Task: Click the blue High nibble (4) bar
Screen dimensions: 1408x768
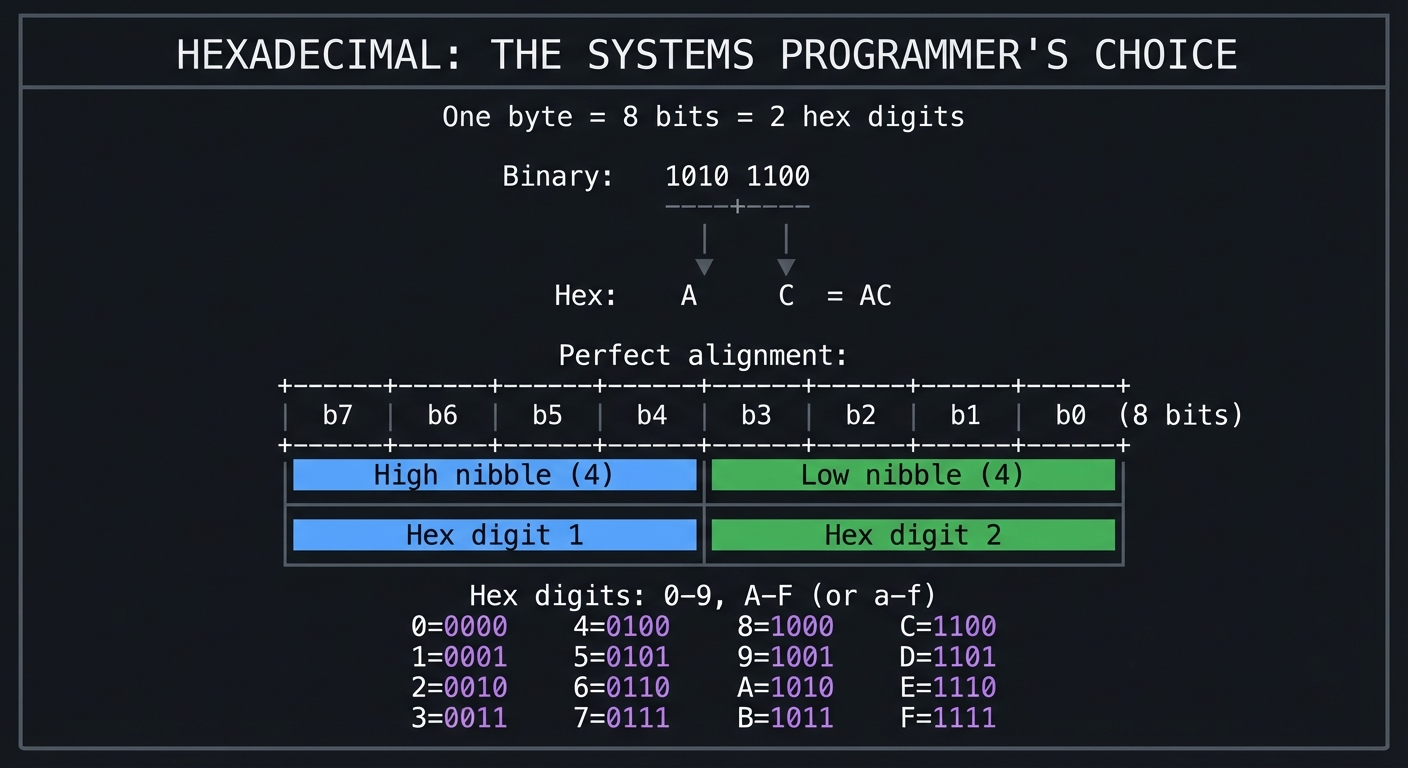Action: click(494, 475)
